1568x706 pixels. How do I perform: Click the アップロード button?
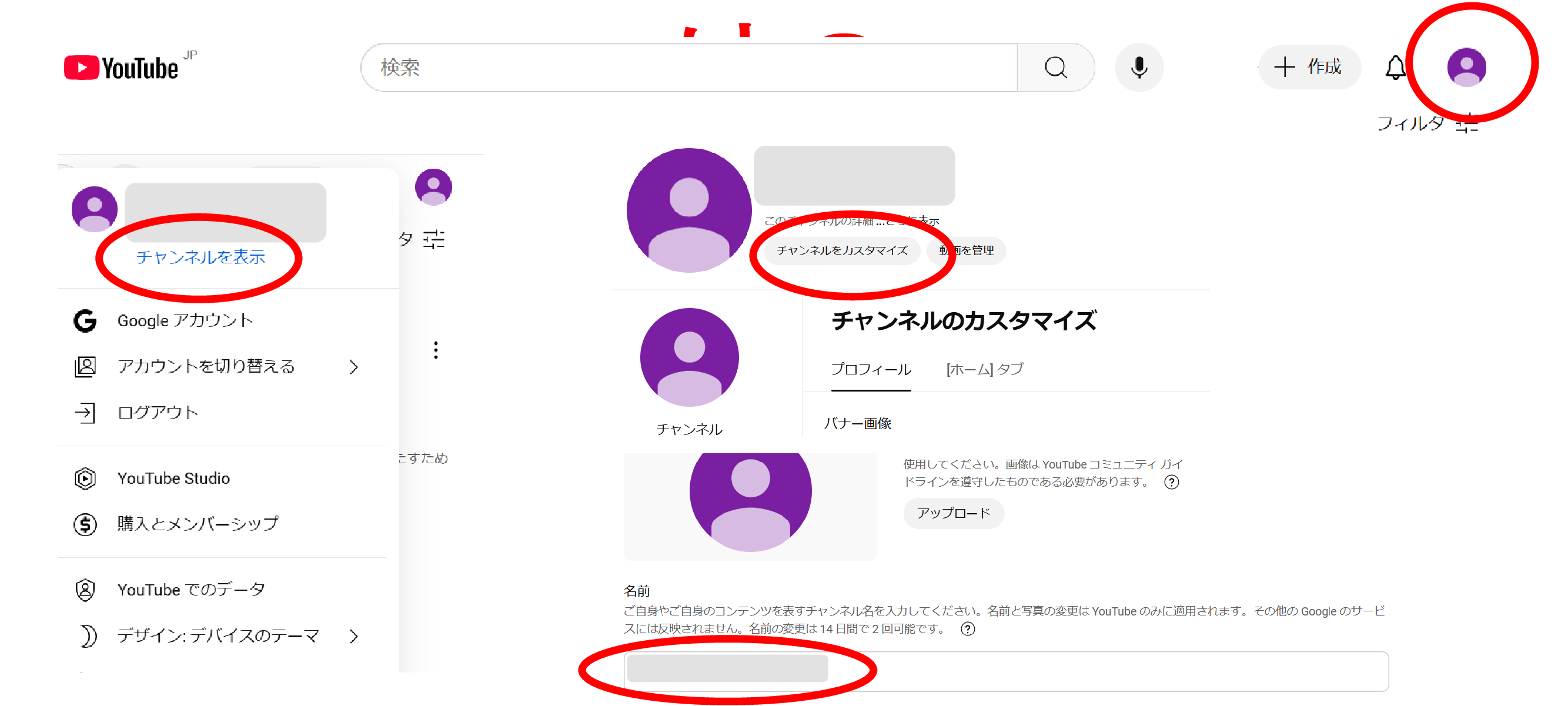(x=953, y=513)
